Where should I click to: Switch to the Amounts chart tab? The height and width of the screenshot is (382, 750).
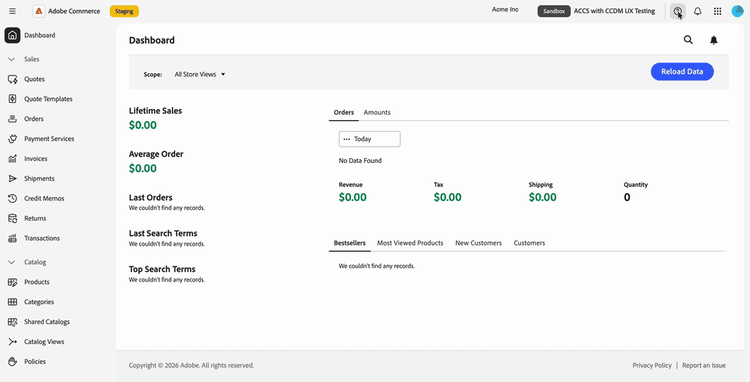pyautogui.click(x=377, y=112)
